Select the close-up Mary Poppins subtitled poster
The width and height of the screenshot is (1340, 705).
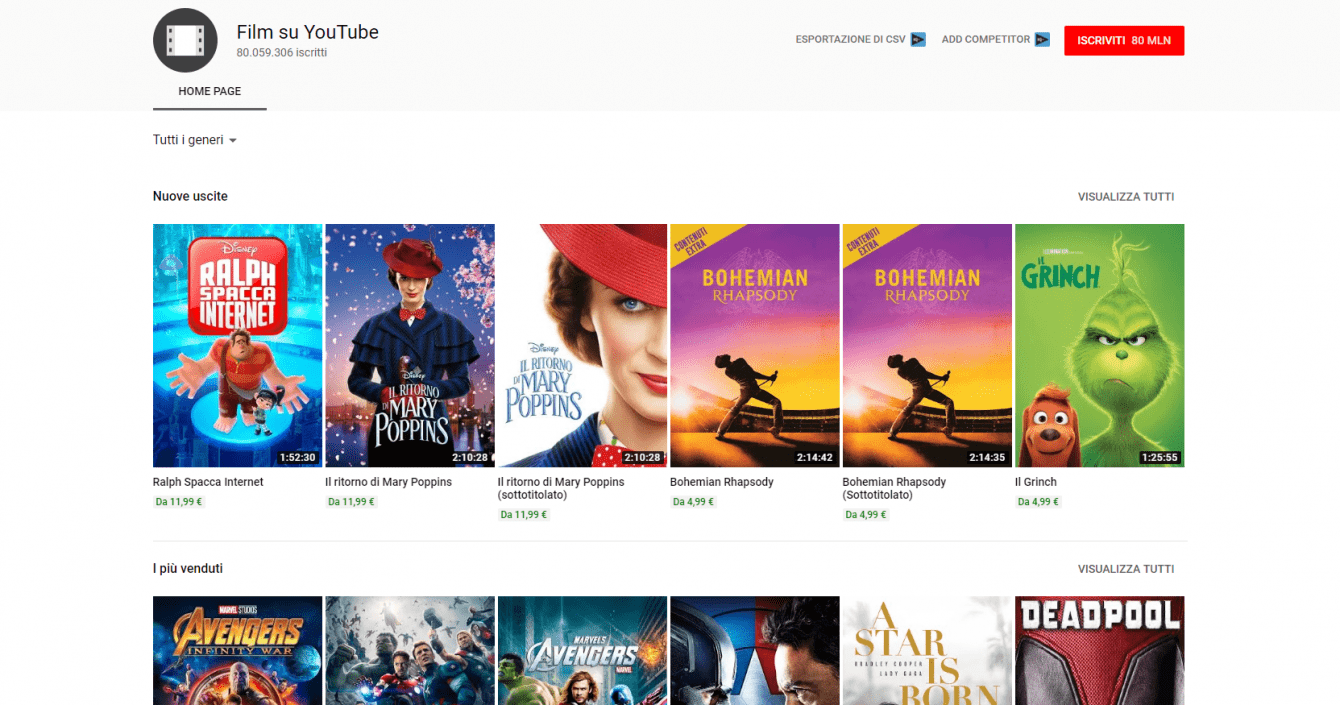click(x=582, y=345)
